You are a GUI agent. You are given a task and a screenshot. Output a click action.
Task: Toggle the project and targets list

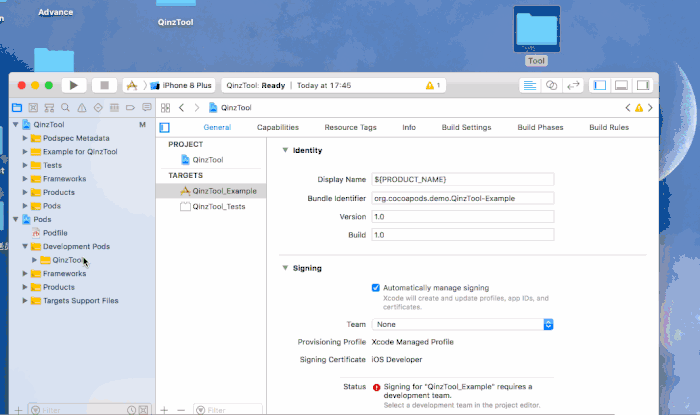click(x=164, y=128)
